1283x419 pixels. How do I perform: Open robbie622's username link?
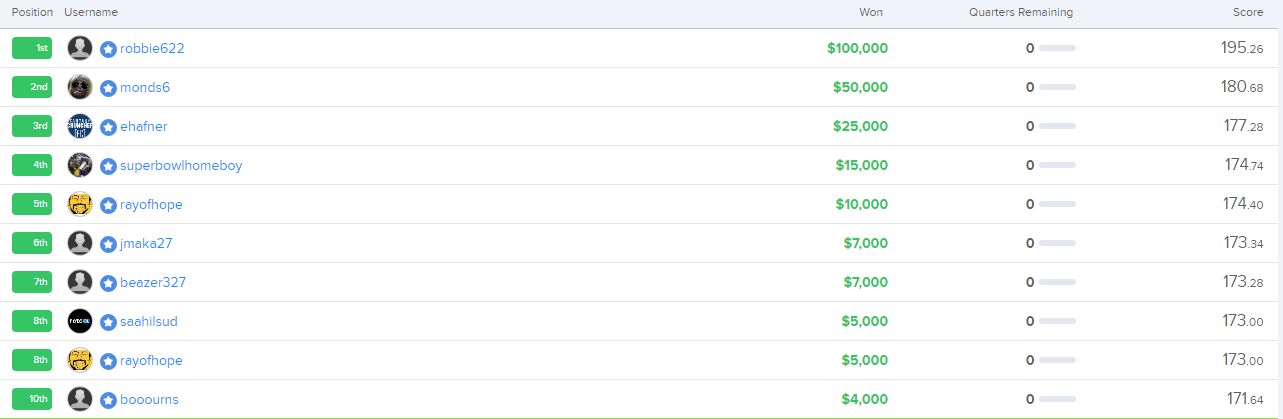point(152,48)
